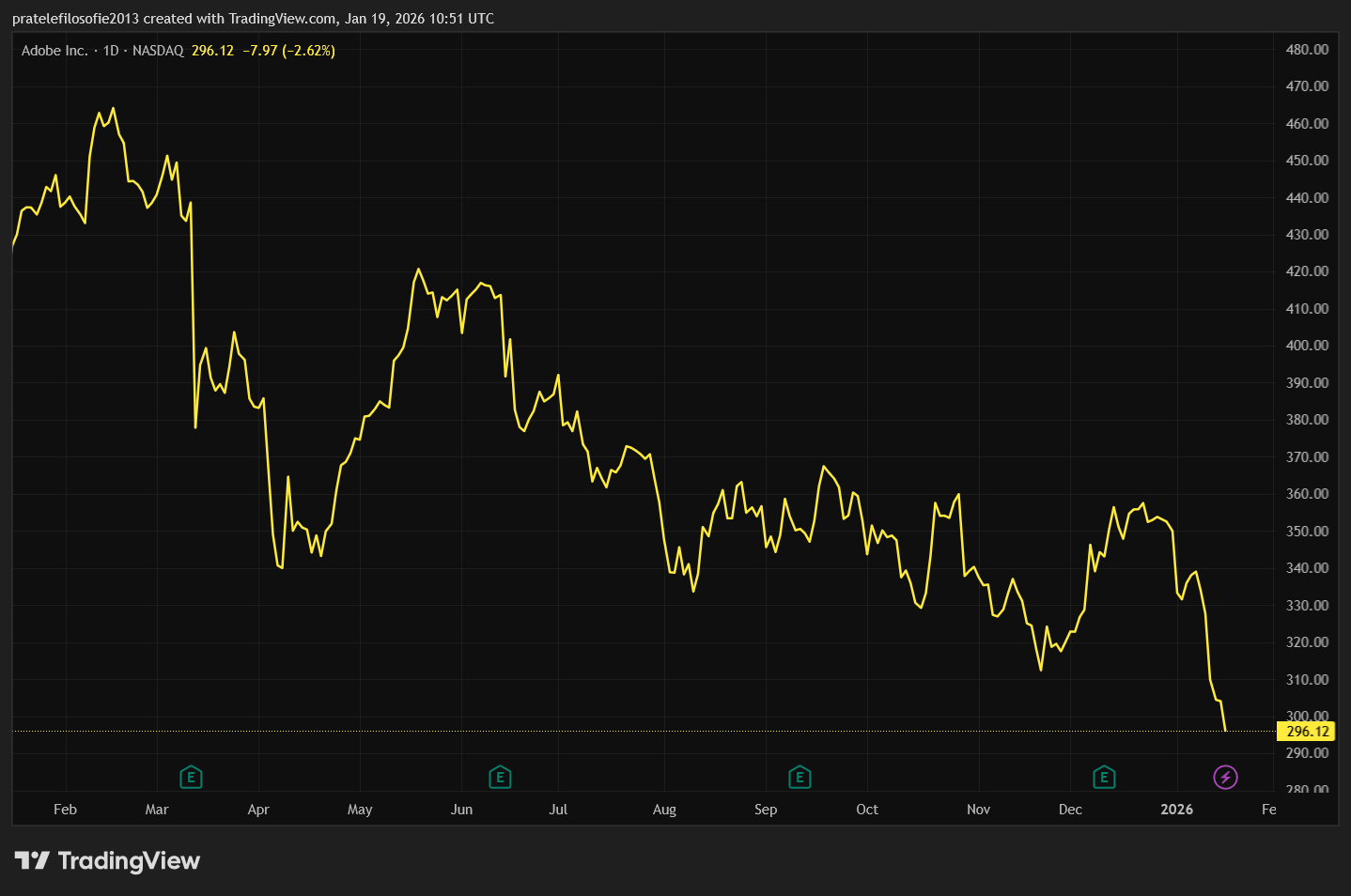The width and height of the screenshot is (1351, 896).
Task: Select the 1D interval label in legend
Action: [x=111, y=51]
